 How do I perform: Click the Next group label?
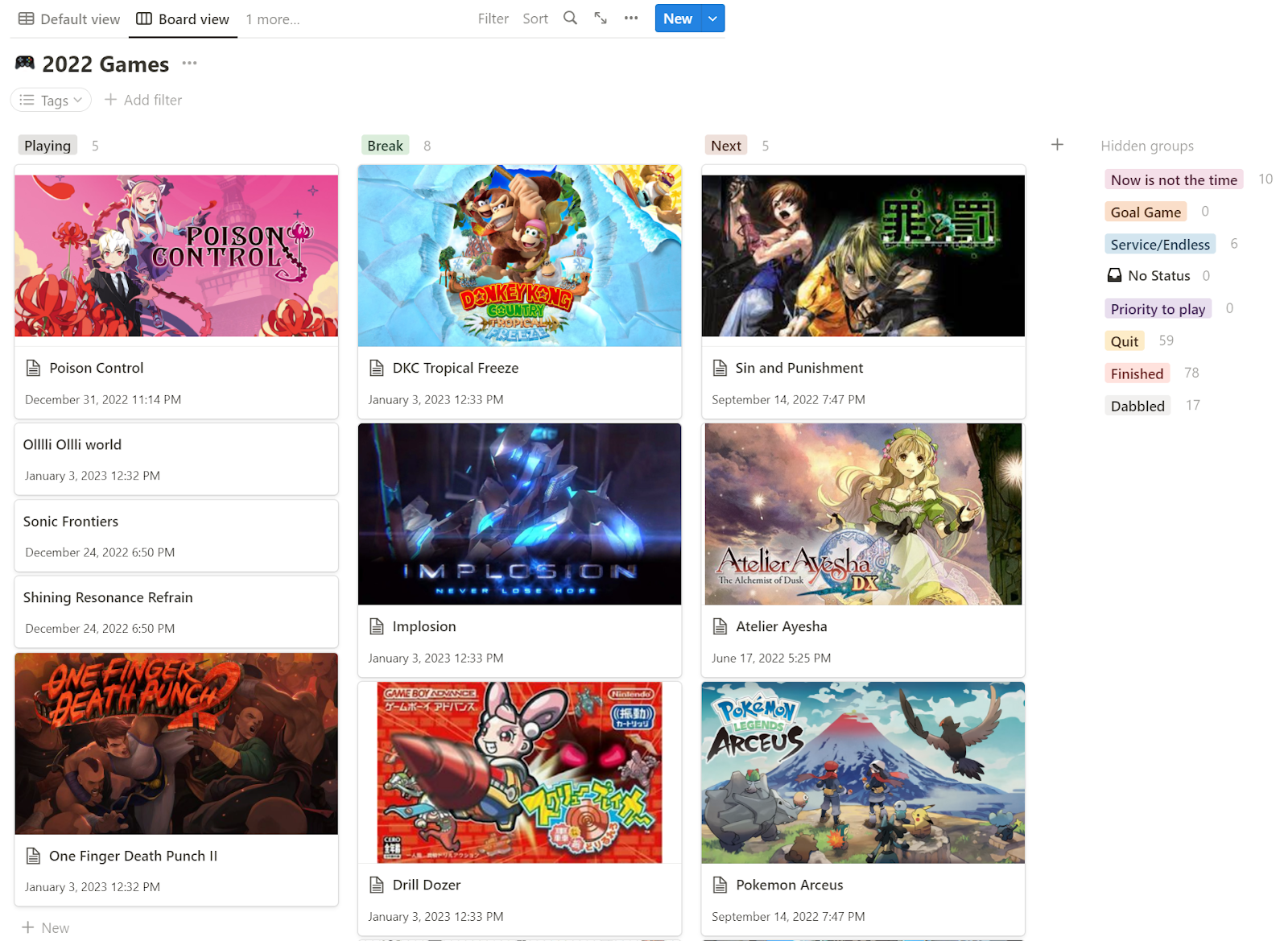point(726,145)
